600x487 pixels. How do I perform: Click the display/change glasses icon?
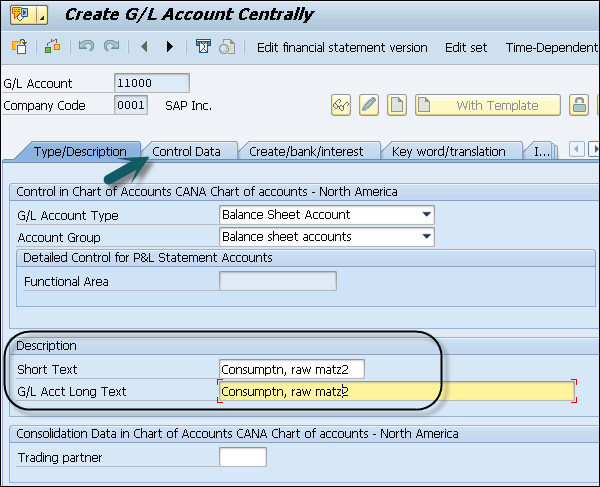pyautogui.click(x=343, y=106)
